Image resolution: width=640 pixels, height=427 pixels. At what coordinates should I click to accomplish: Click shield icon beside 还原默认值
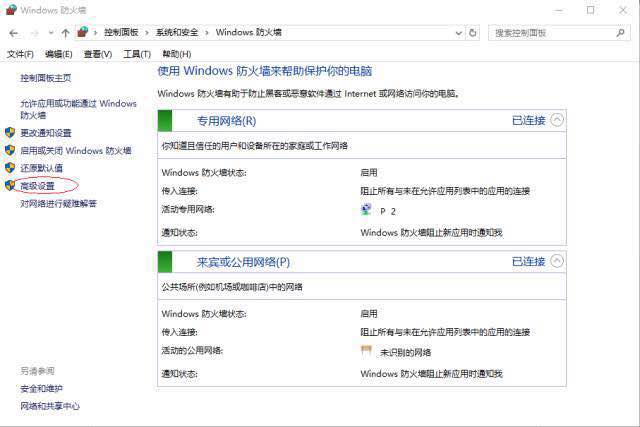10,167
